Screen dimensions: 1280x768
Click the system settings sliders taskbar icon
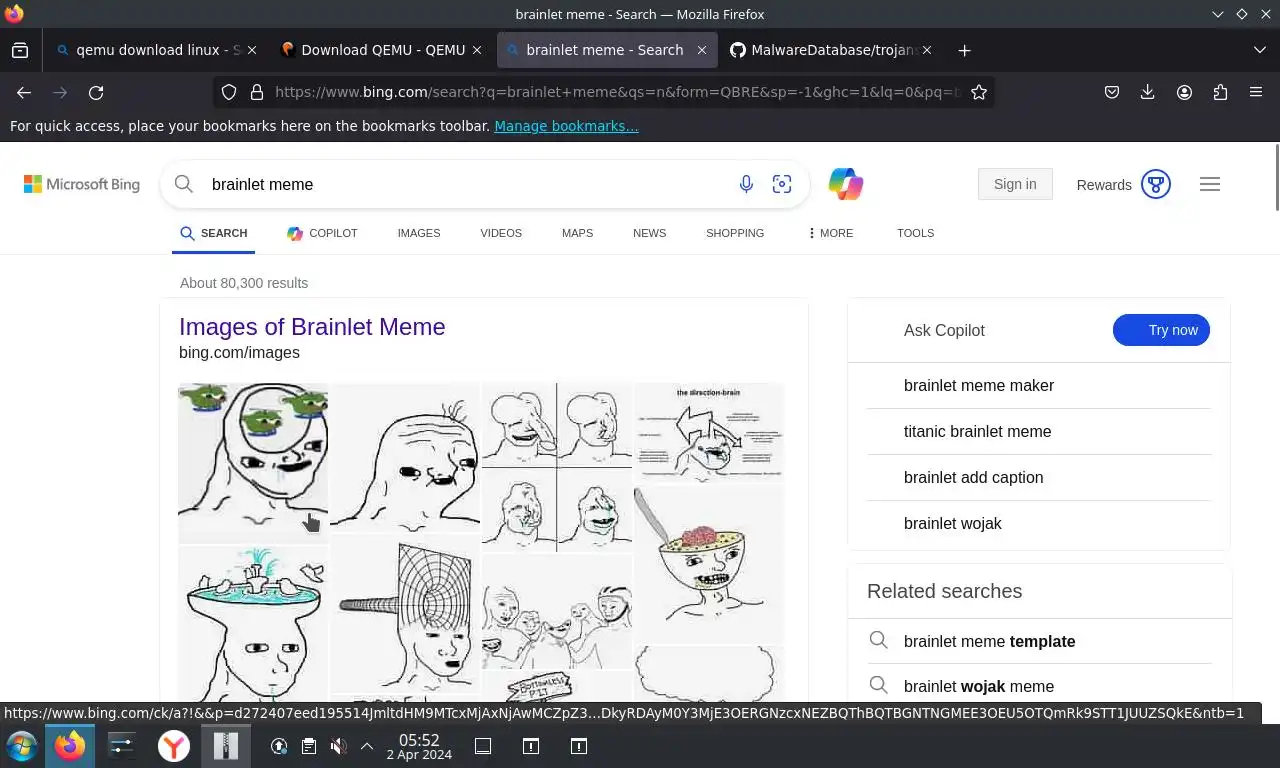(121, 746)
